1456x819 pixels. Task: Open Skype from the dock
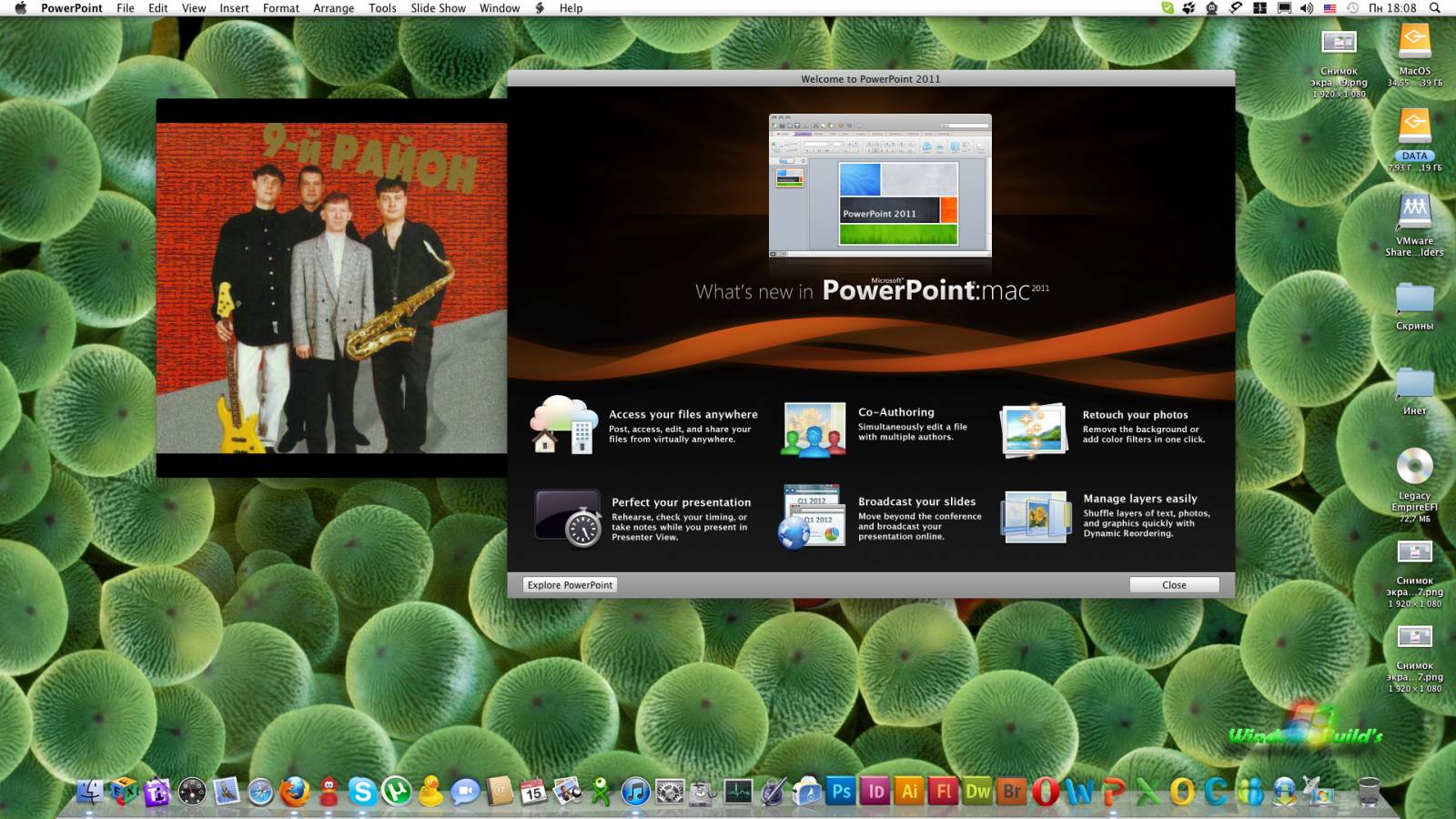tap(362, 792)
